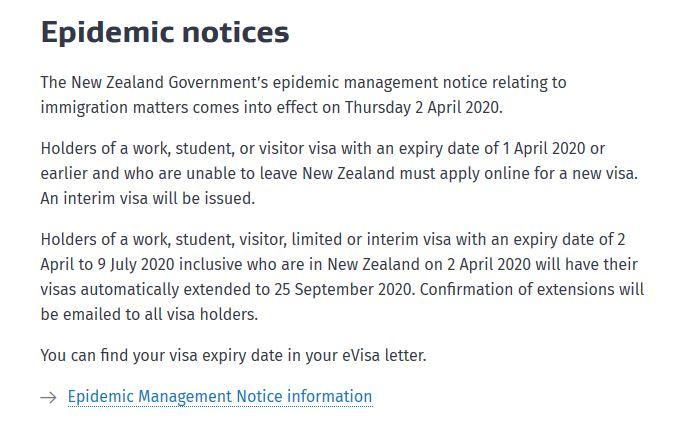Open the Epidemic Management Notice information link
The width and height of the screenshot is (683, 423).
coord(219,397)
